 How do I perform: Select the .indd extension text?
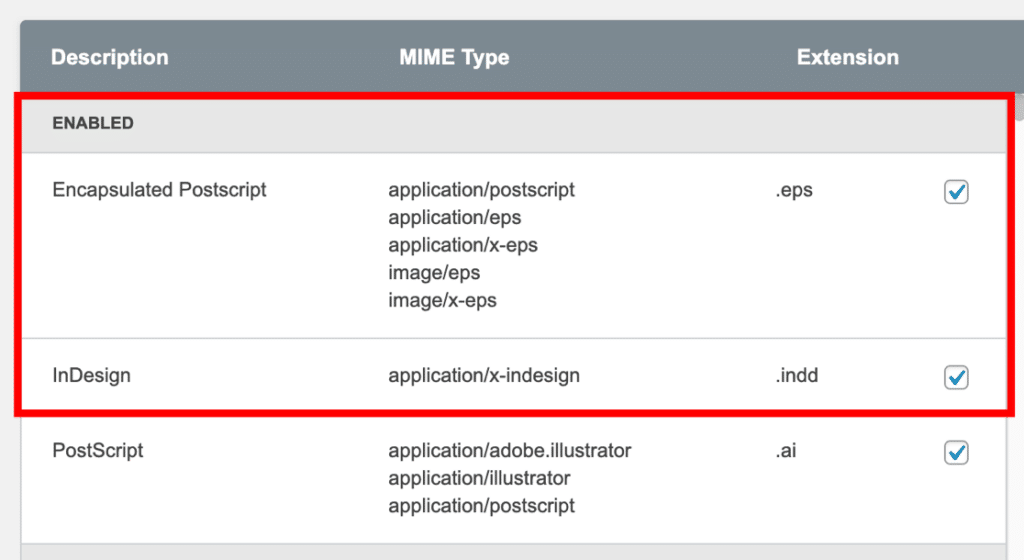[798, 376]
